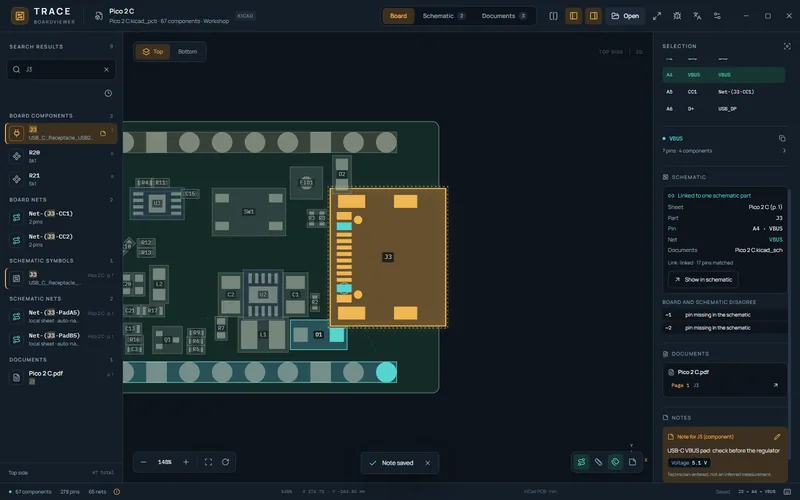Click the Trace Boardviewer logo icon
The width and height of the screenshot is (800, 500).
click(x=19, y=16)
